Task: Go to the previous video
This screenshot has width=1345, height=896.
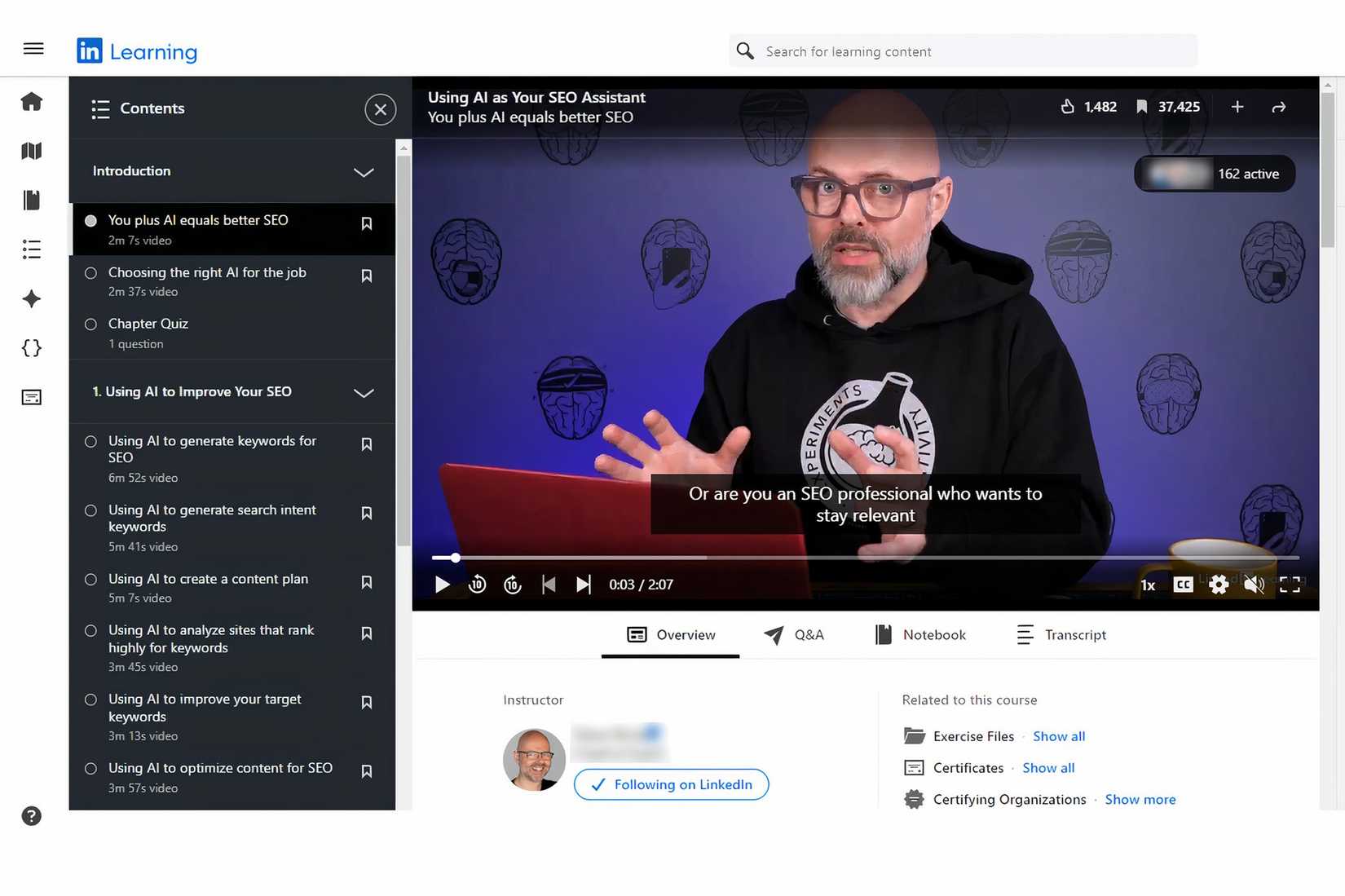Action: point(549,585)
